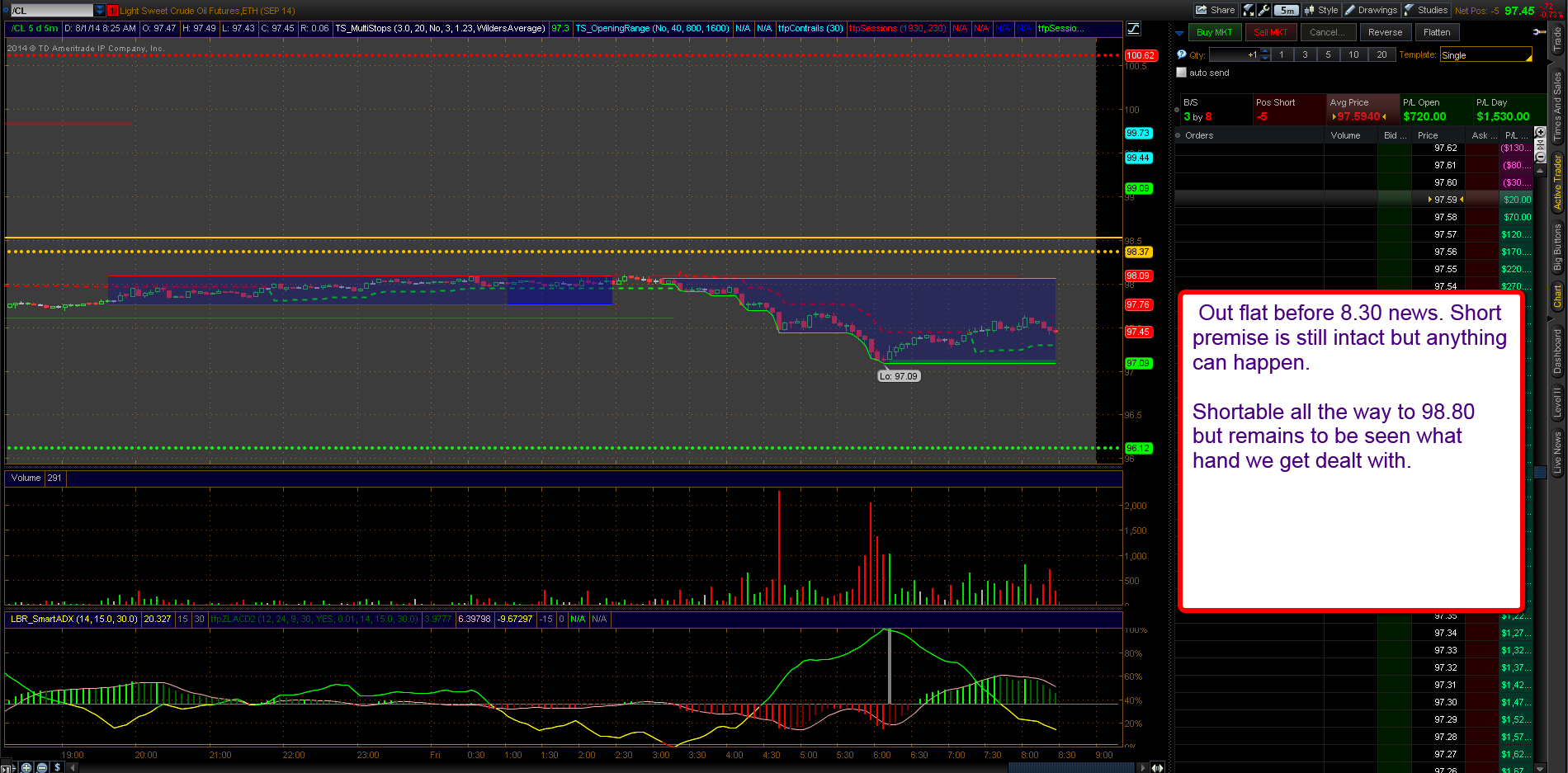The image size is (1568, 773).
Task: Click the Flatten button
Action: click(x=1437, y=32)
